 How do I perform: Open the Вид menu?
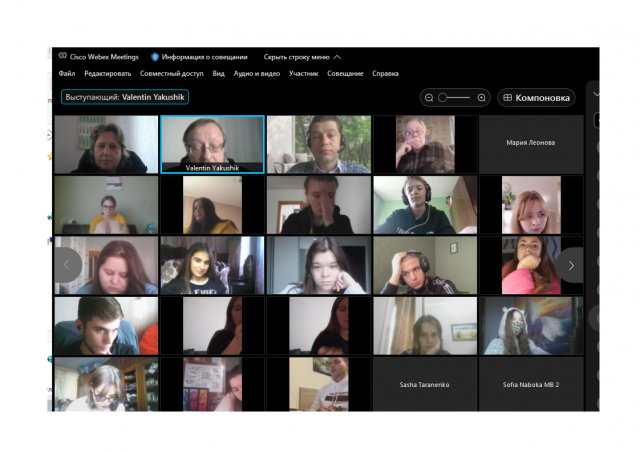pos(218,73)
